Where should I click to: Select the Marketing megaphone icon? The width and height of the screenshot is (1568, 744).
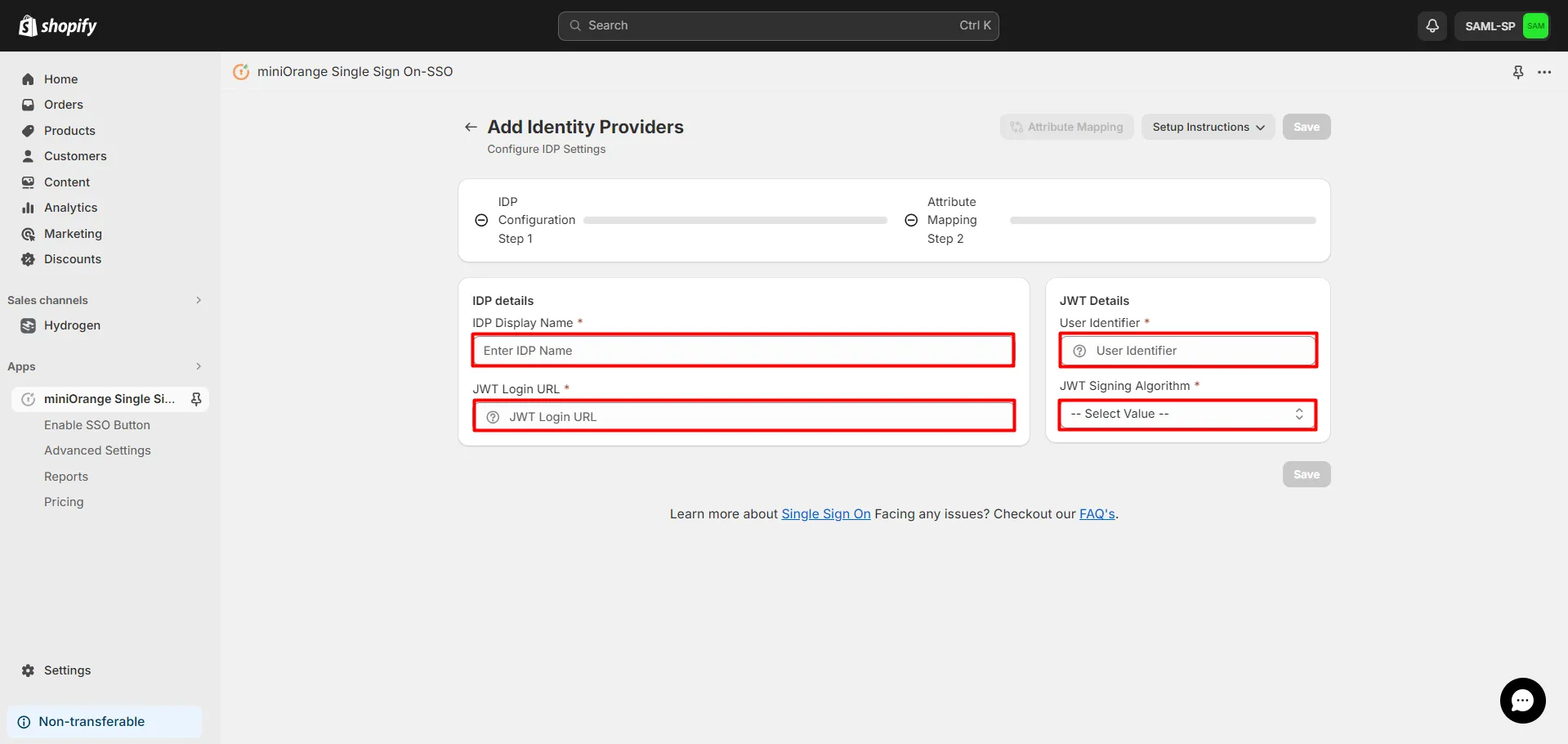[x=29, y=233]
